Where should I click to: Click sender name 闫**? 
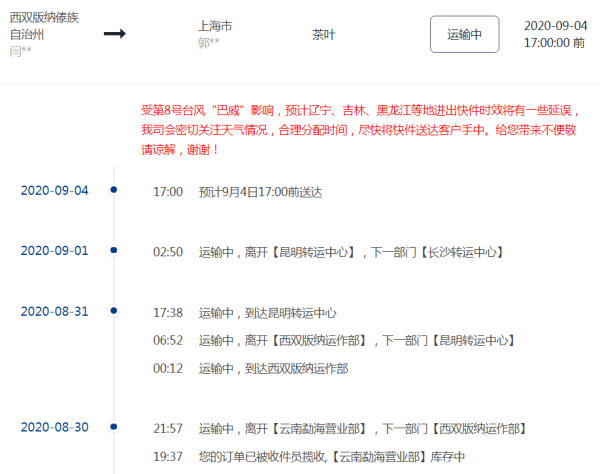click(20, 51)
